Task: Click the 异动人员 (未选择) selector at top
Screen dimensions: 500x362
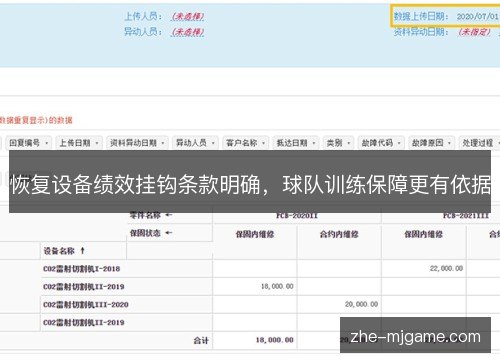Action: coord(188,32)
